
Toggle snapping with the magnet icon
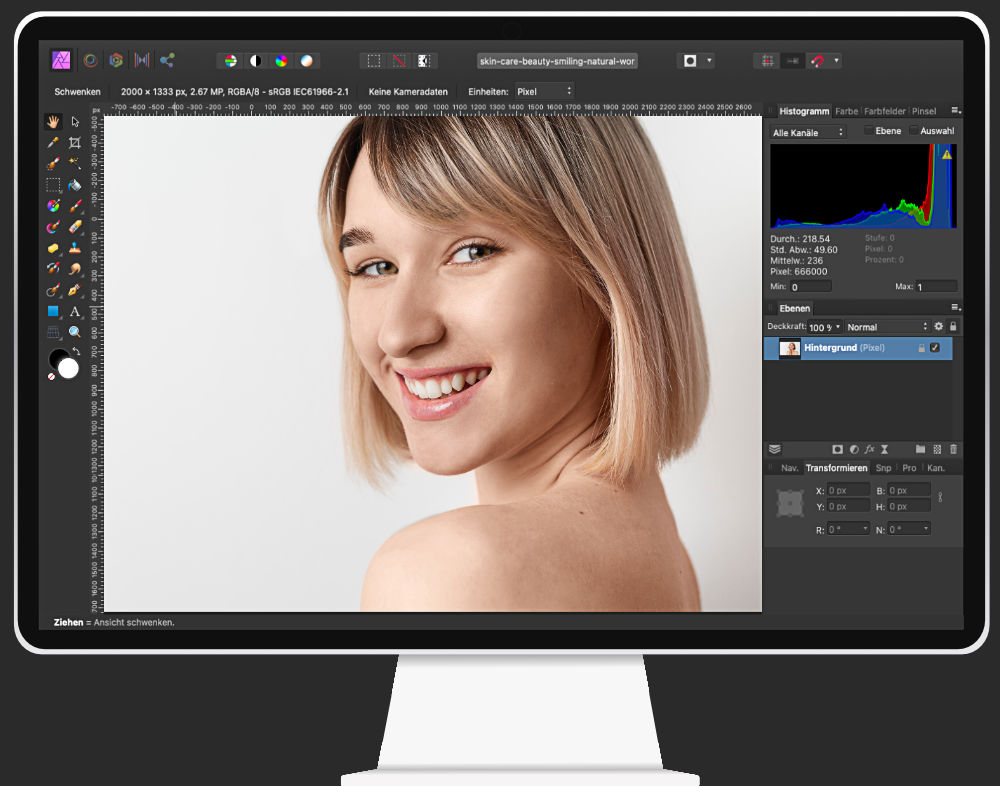coord(817,61)
